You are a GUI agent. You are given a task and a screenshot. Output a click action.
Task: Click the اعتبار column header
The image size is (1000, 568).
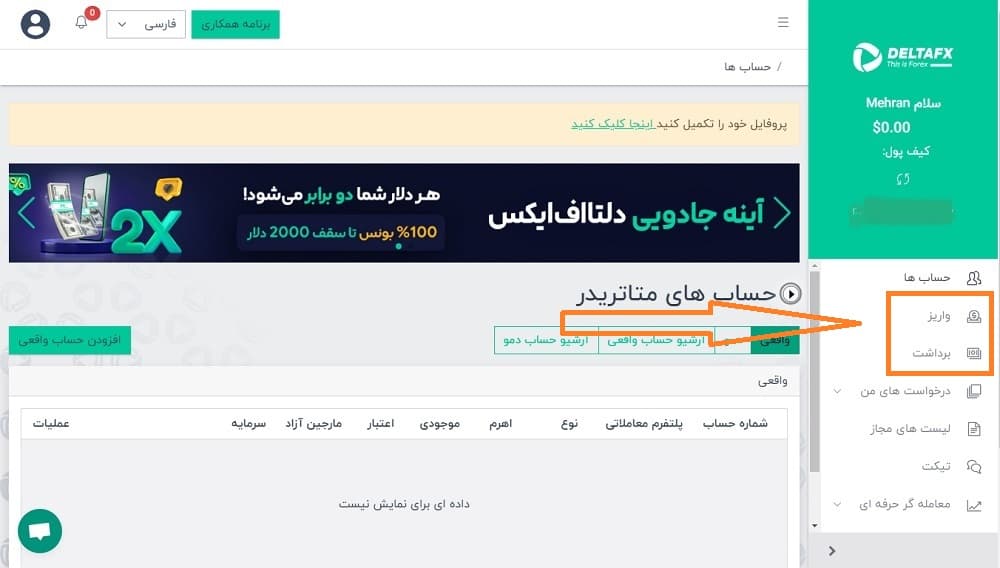click(x=380, y=423)
